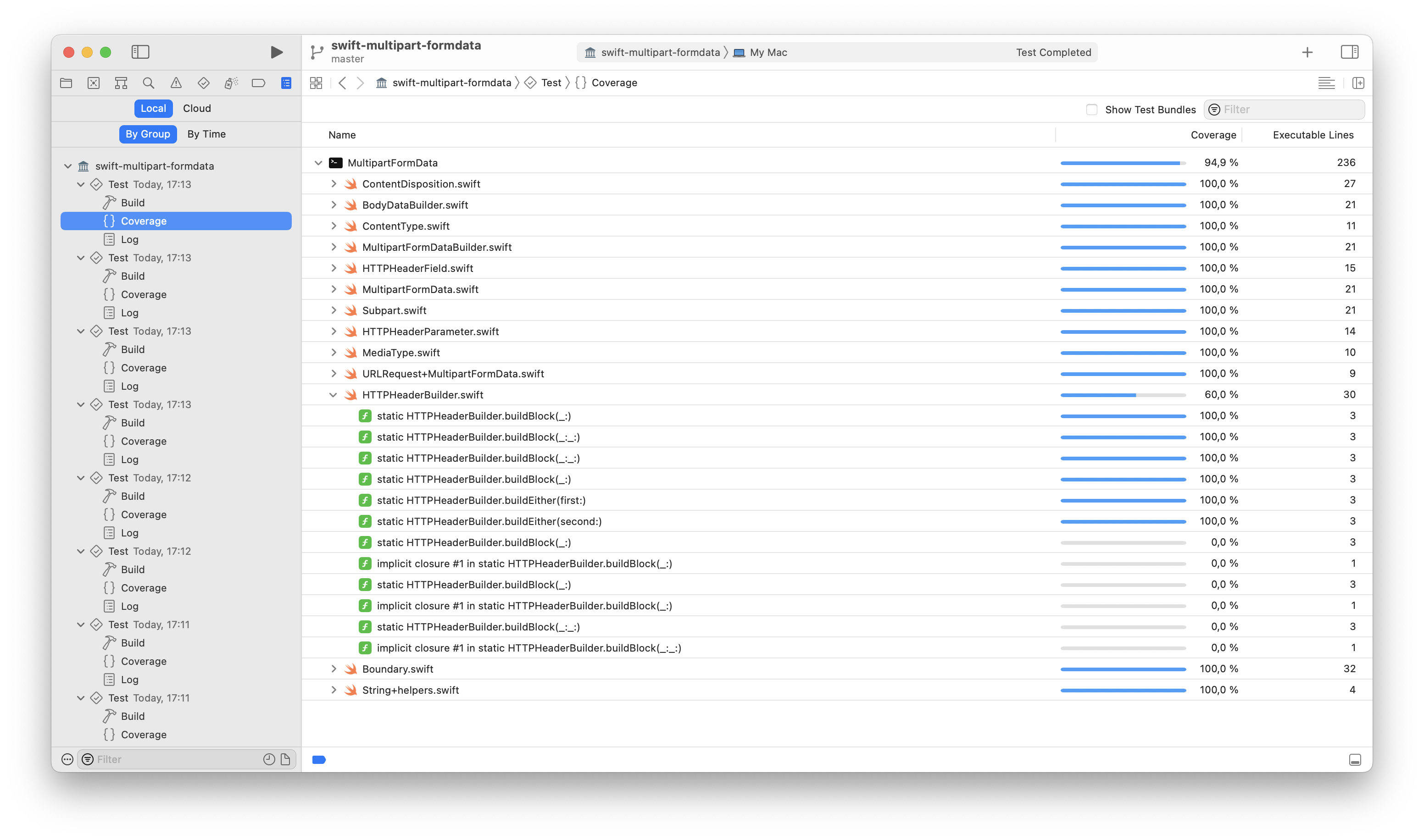Image resolution: width=1424 pixels, height=840 pixels.
Task: Switch to Cloud results
Action: (x=196, y=108)
